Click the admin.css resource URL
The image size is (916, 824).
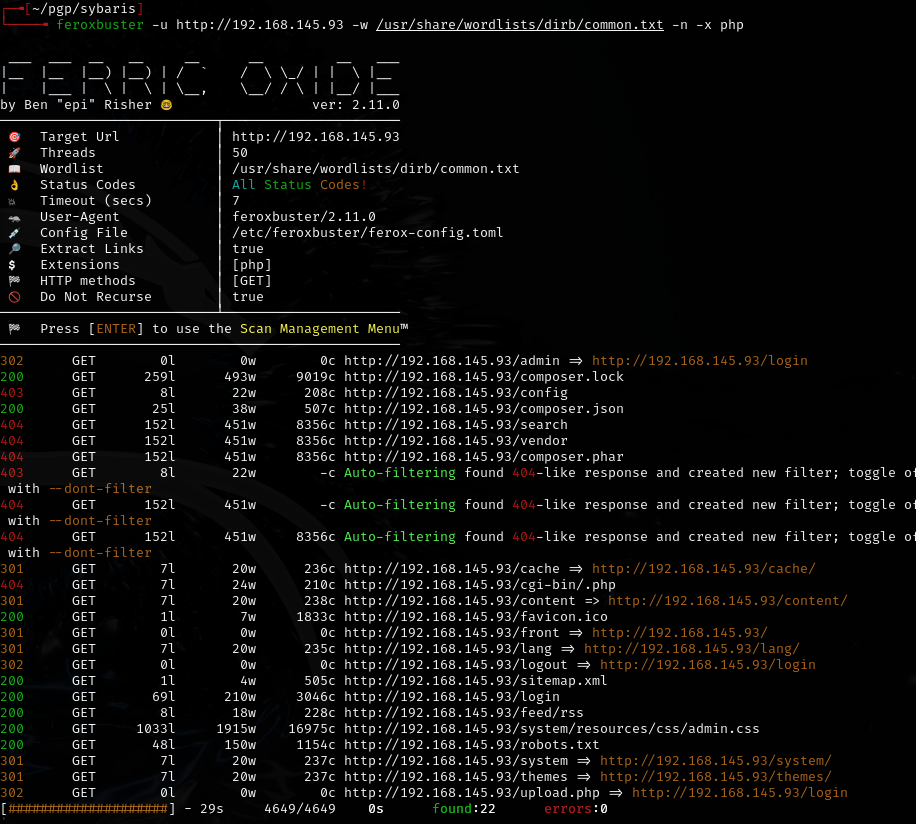tap(551, 729)
